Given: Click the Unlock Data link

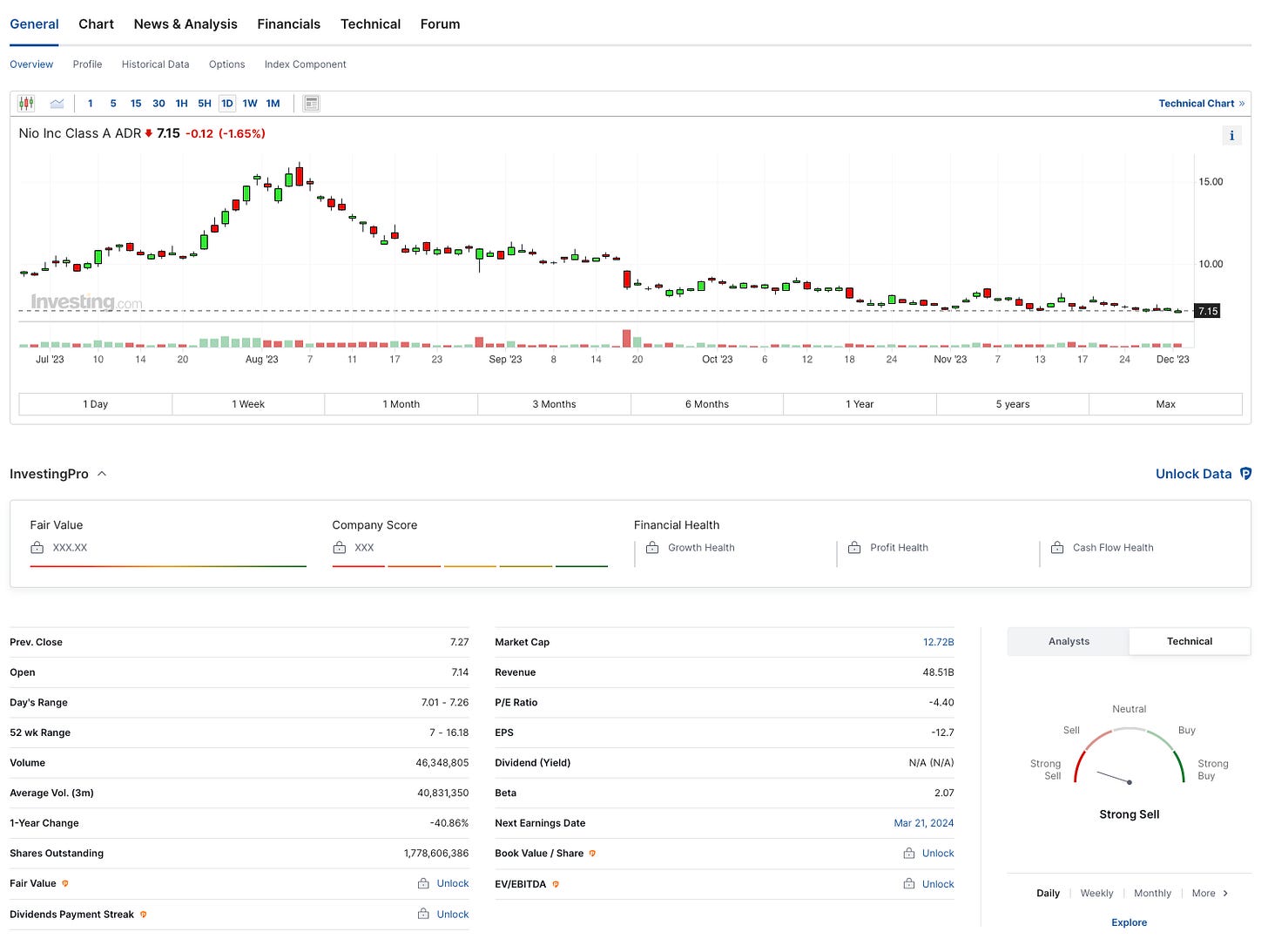Looking at the screenshot, I should tap(1194, 474).
